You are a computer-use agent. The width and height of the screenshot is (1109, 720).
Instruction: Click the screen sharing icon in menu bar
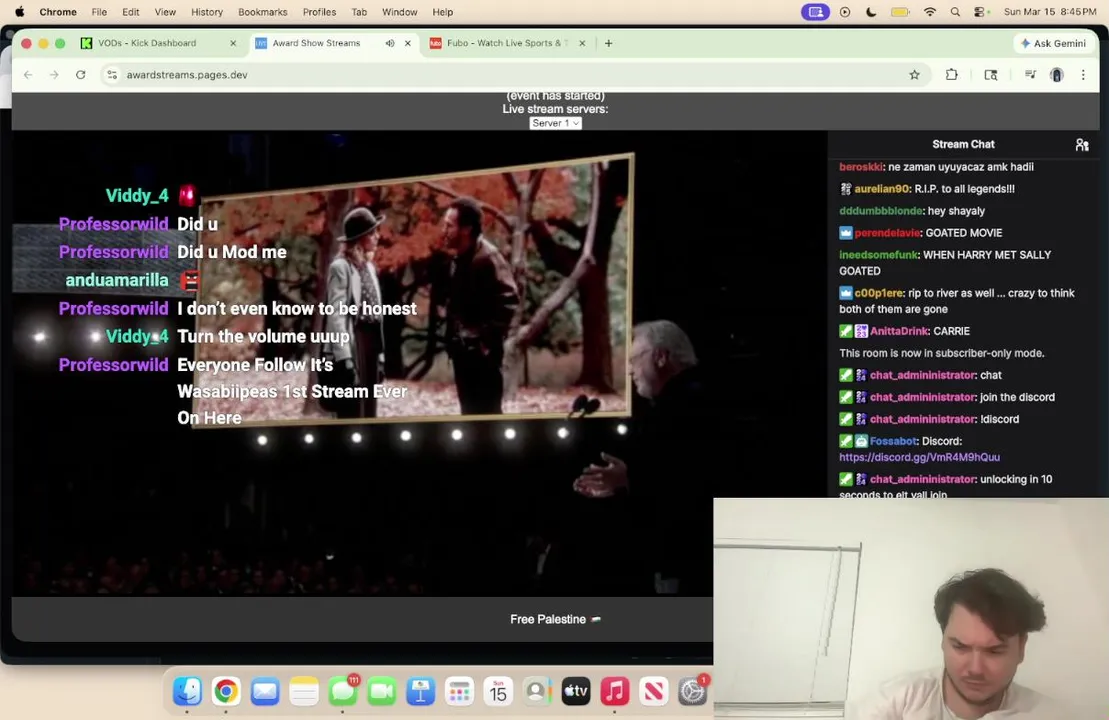click(x=815, y=12)
